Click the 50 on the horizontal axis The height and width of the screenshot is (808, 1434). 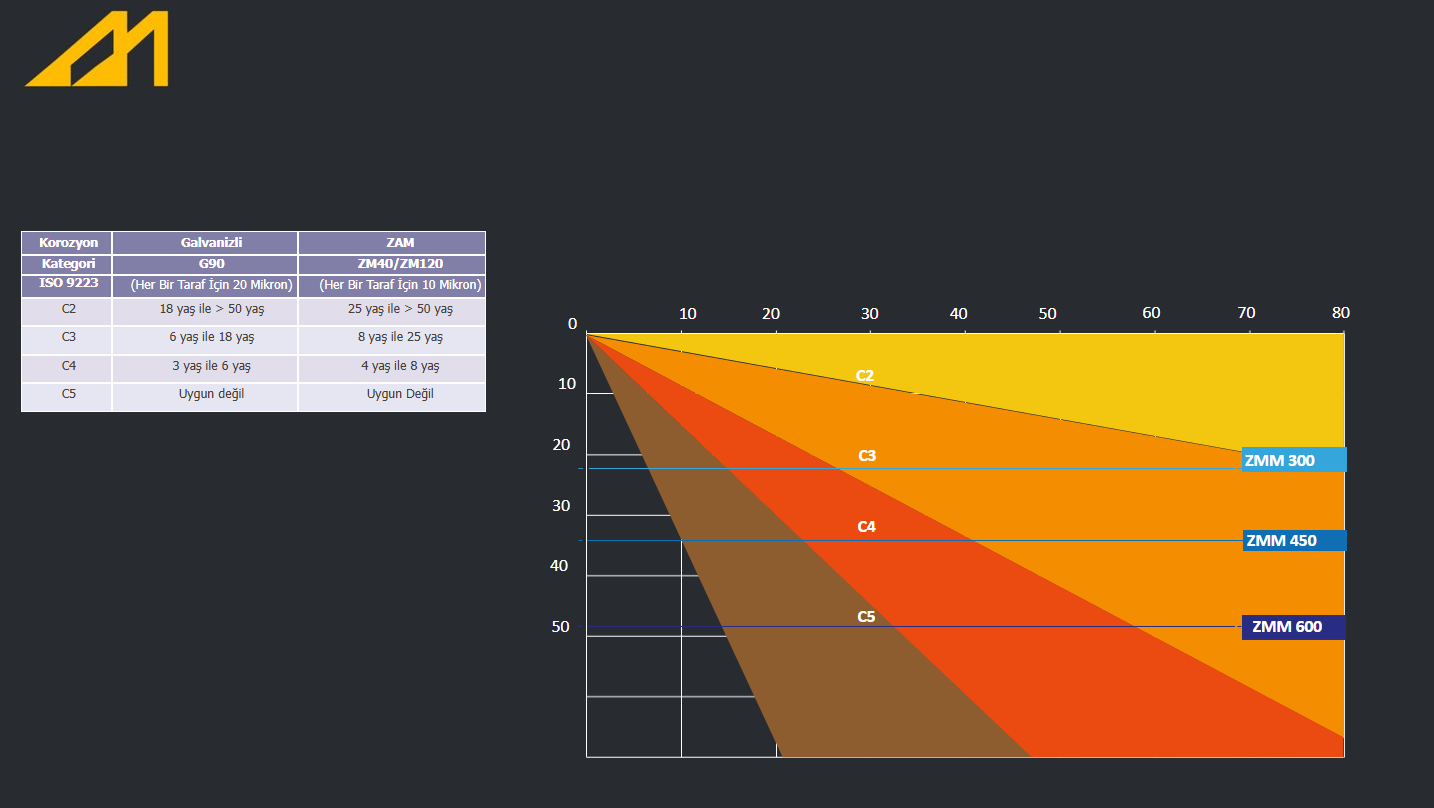click(1048, 314)
